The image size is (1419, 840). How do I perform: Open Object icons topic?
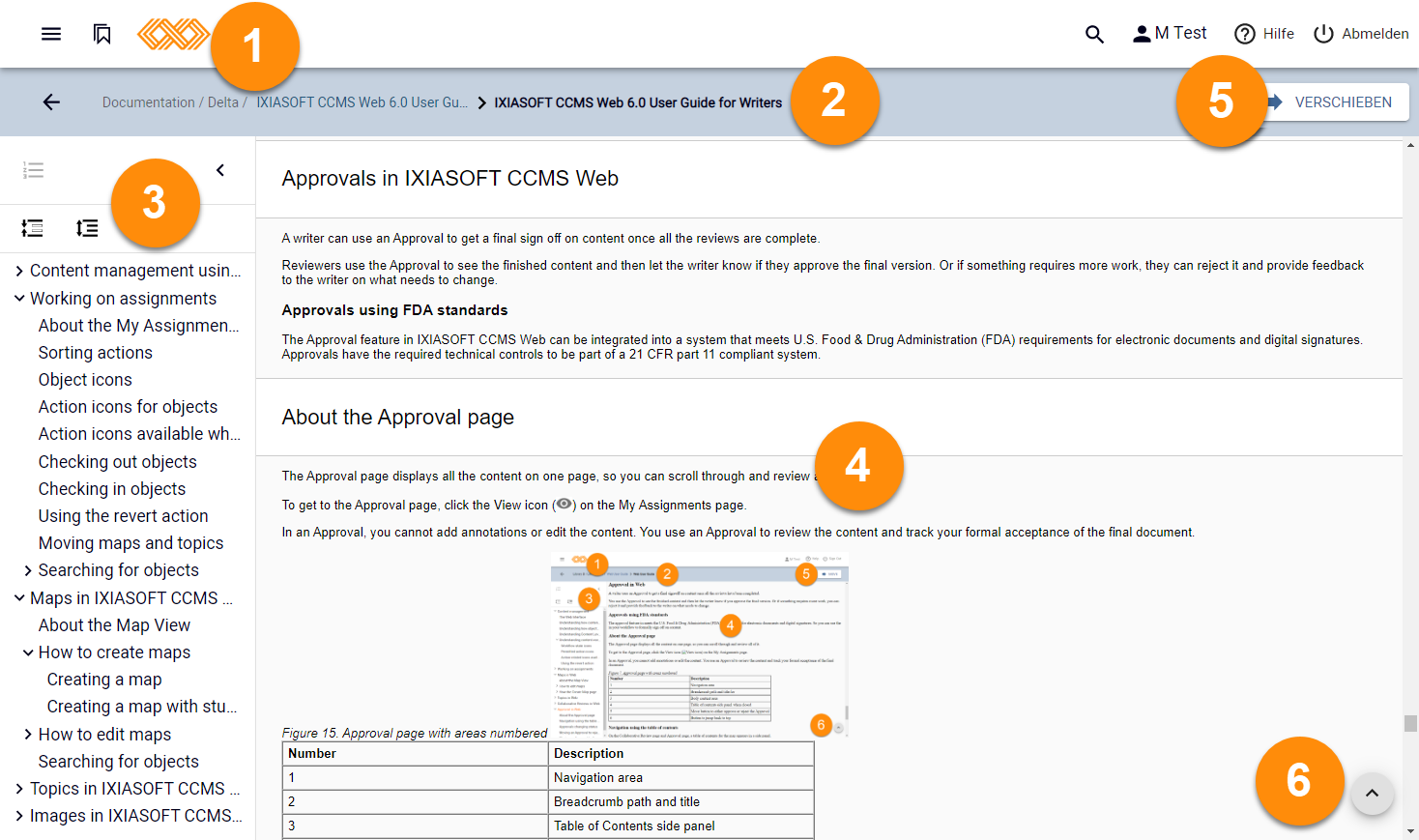[x=85, y=380]
